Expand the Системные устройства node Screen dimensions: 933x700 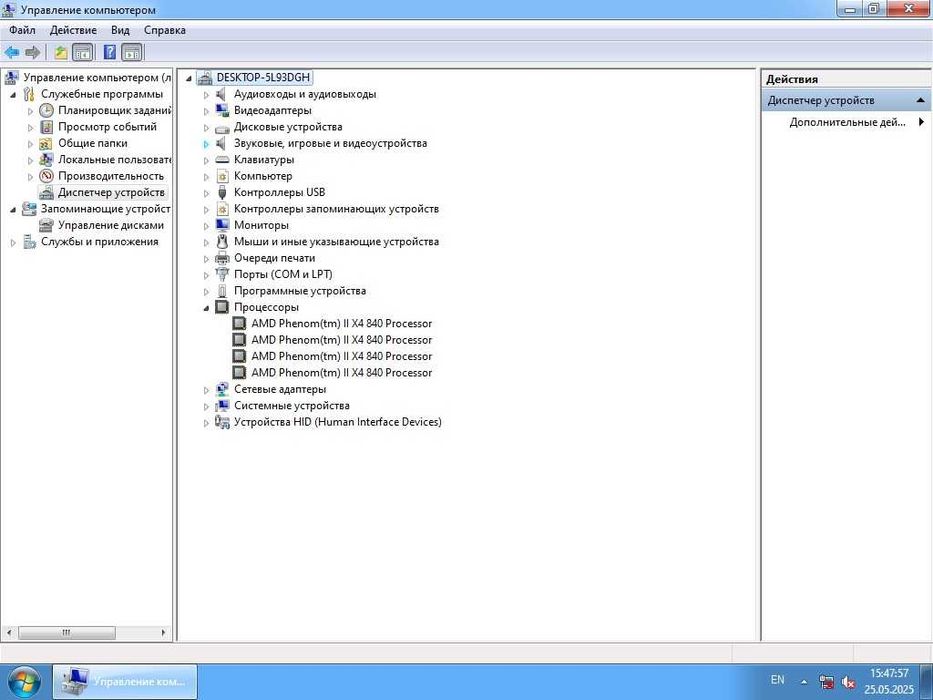206,407
